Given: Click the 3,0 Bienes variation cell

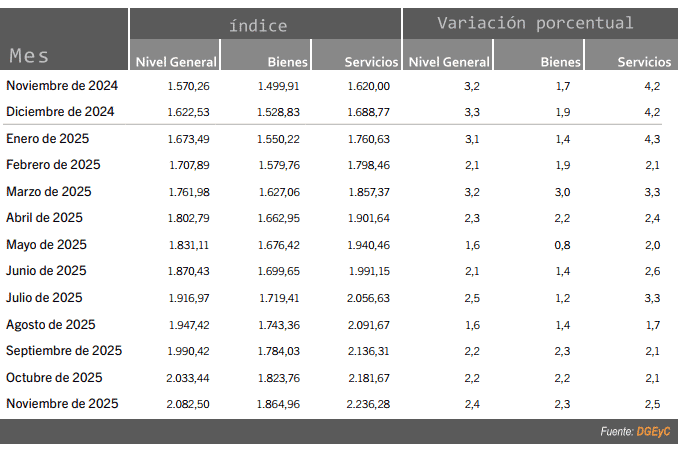Looking at the screenshot, I should tap(561, 191).
